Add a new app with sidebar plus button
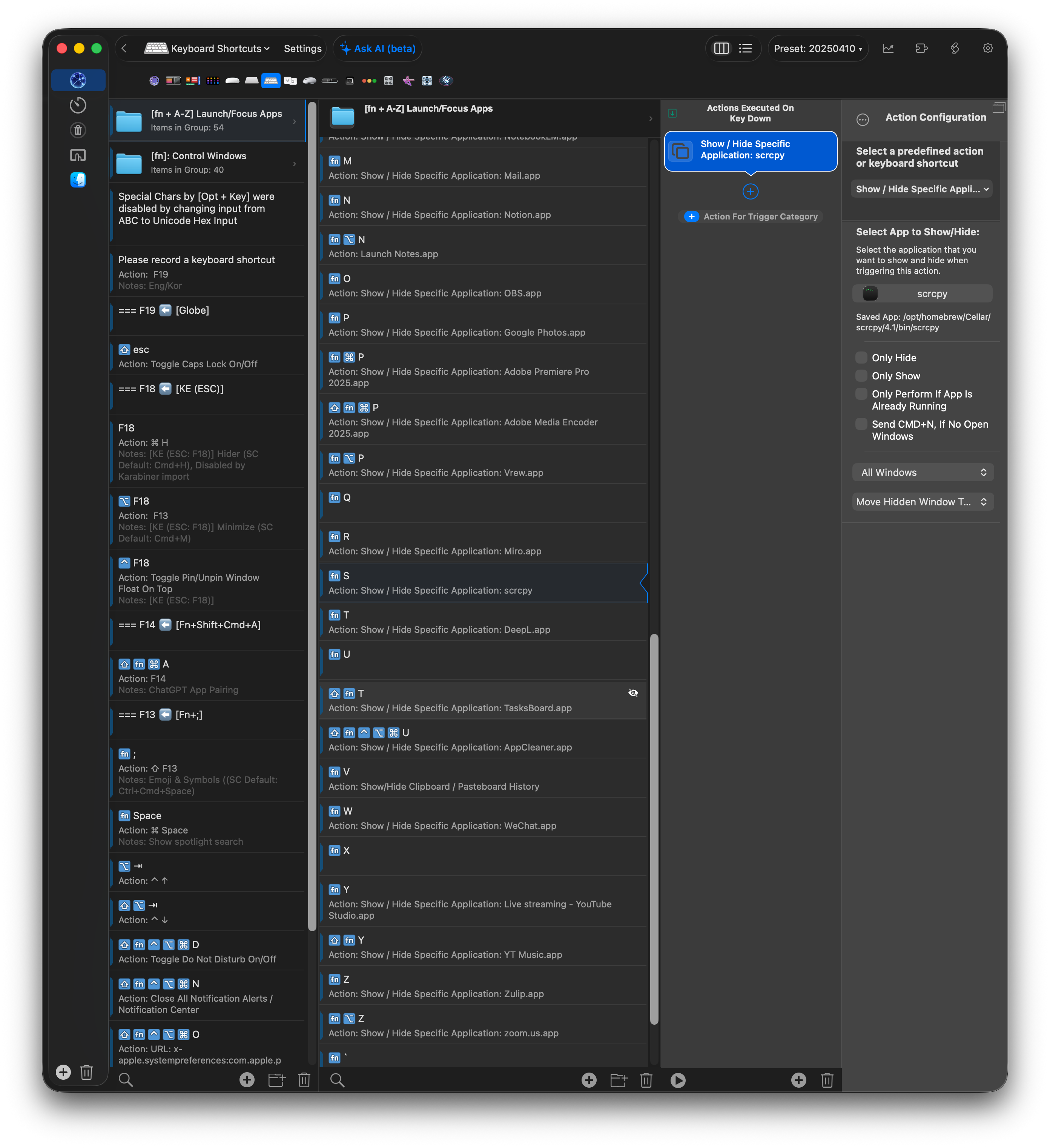Image resolution: width=1050 pixels, height=1148 pixels. pyautogui.click(x=63, y=1072)
